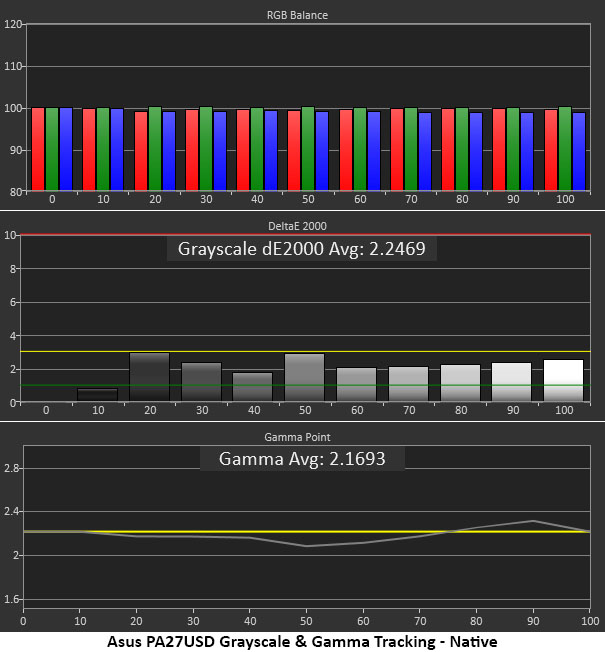Click the Grayscale dE2000 Avg label

point(301,249)
